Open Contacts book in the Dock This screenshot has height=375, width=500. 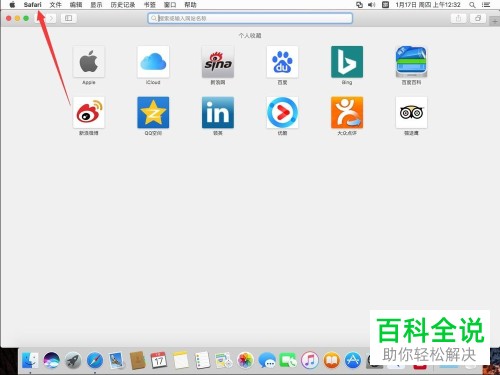click(138, 361)
